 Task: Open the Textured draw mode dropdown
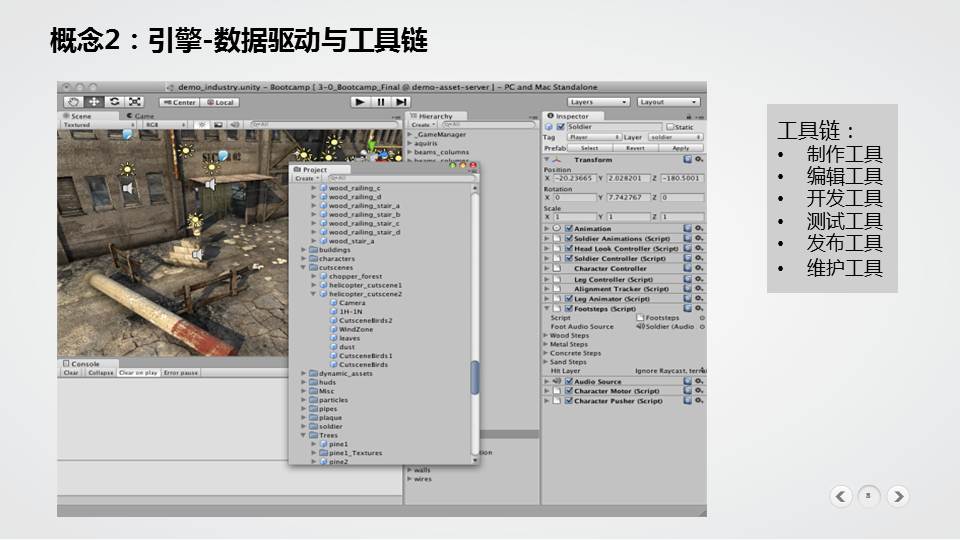(98, 125)
